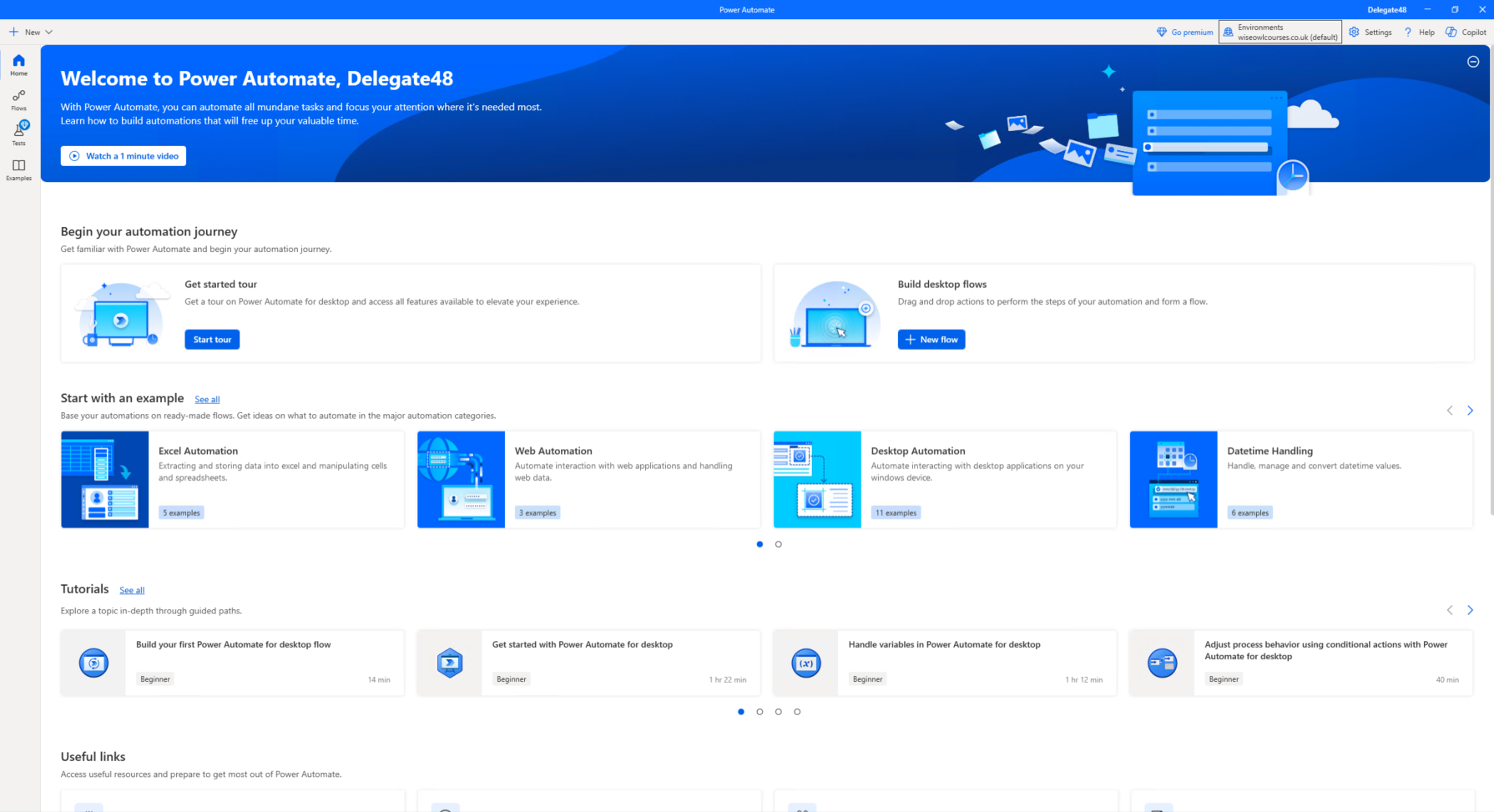Viewport: 1494px width, 812px height.
Task: Click the Web Automation thumbnail image
Action: 461,479
